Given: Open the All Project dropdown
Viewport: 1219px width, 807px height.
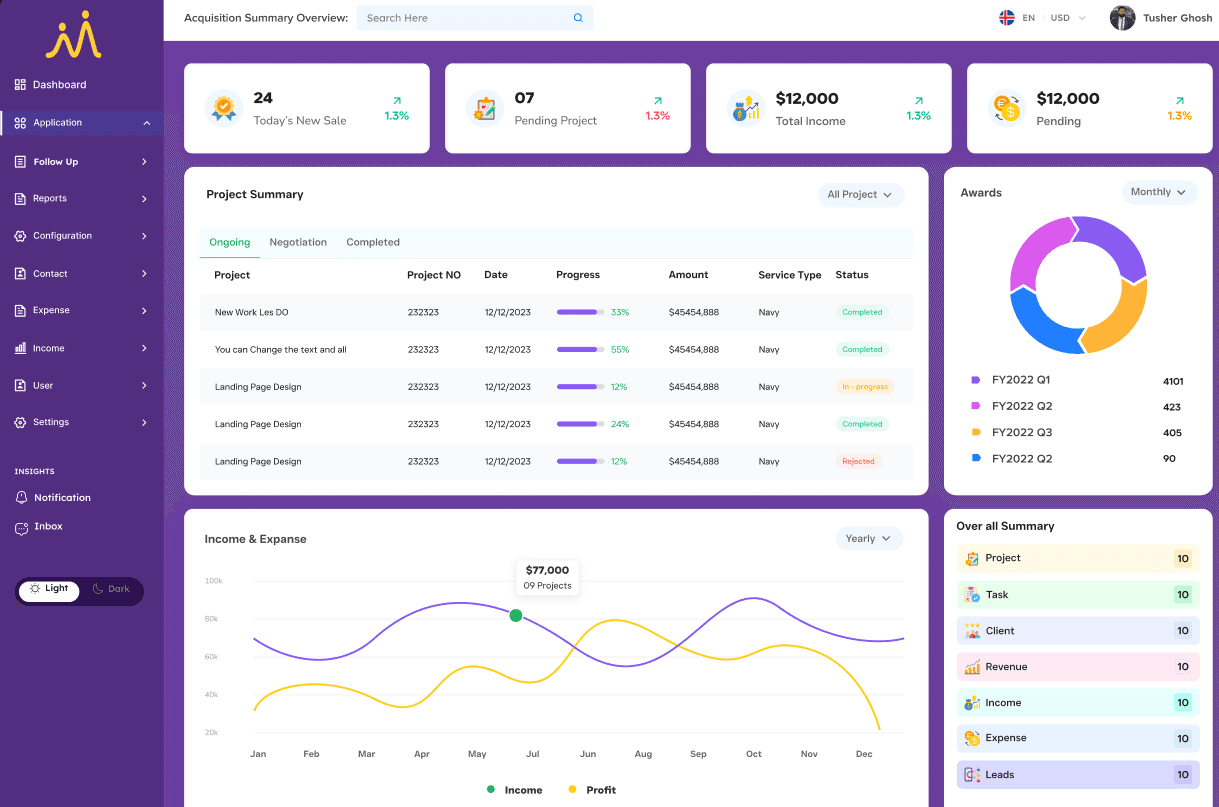Looking at the screenshot, I should pos(860,195).
